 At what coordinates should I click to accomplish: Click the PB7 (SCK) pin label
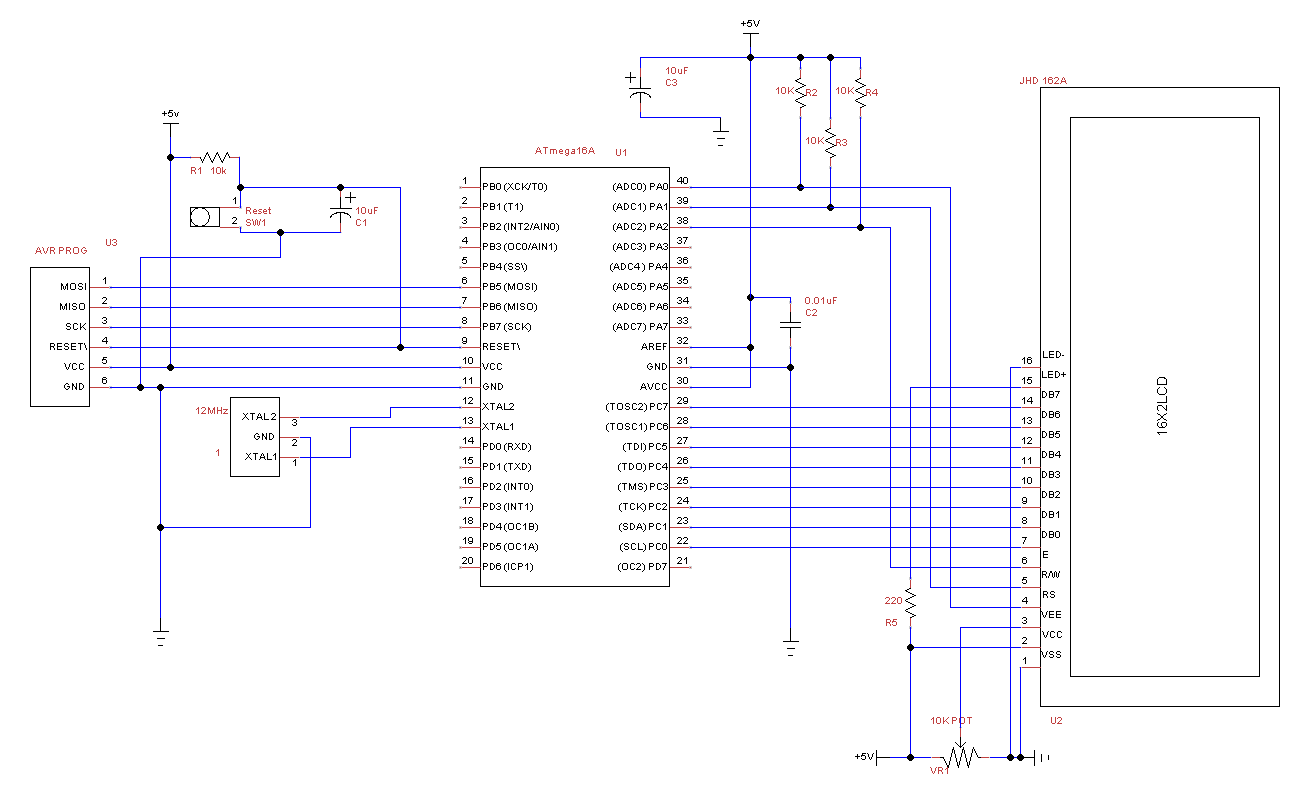click(x=508, y=327)
